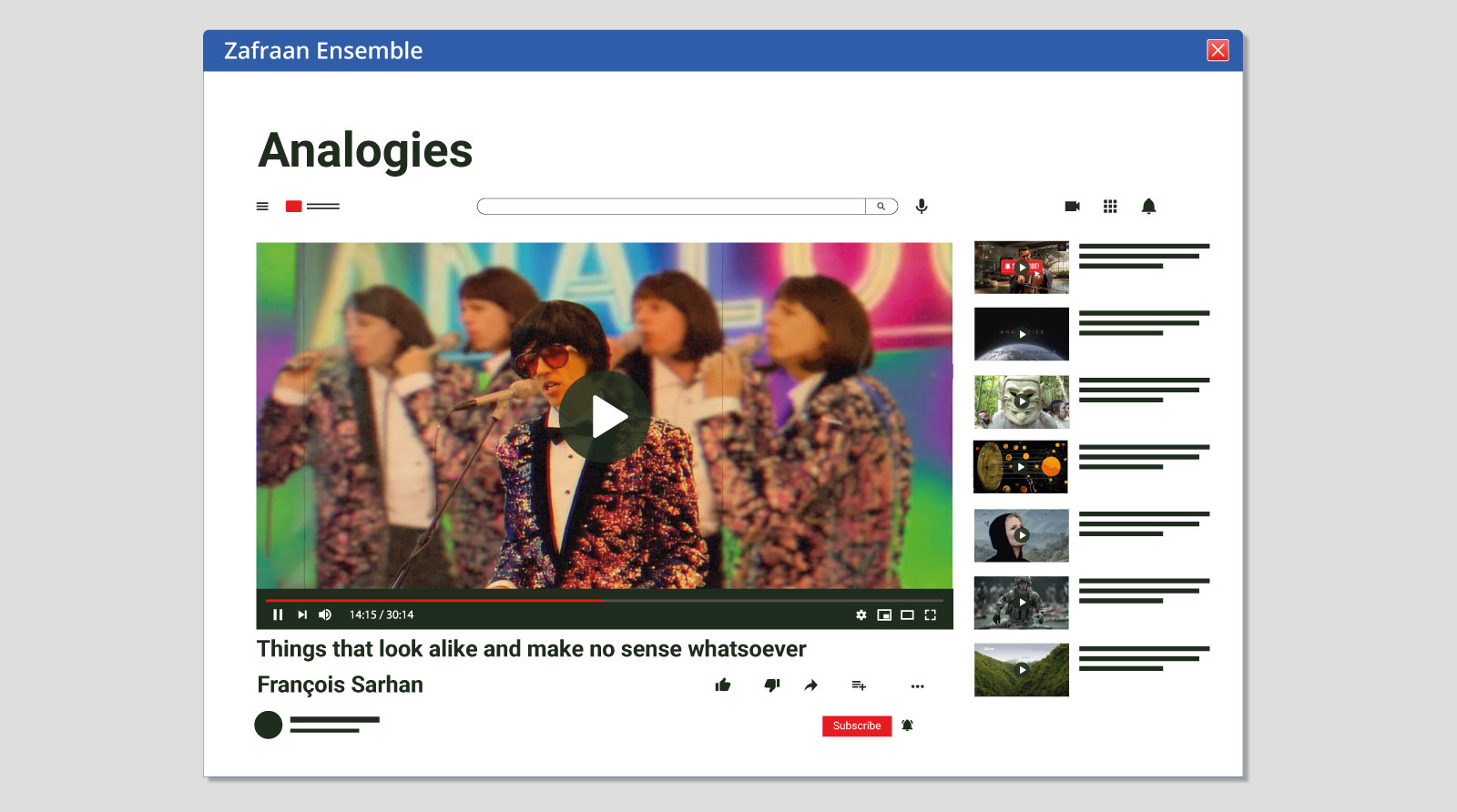Image resolution: width=1457 pixels, height=812 pixels.
Task: Click the large play button on video
Action: 605,417
